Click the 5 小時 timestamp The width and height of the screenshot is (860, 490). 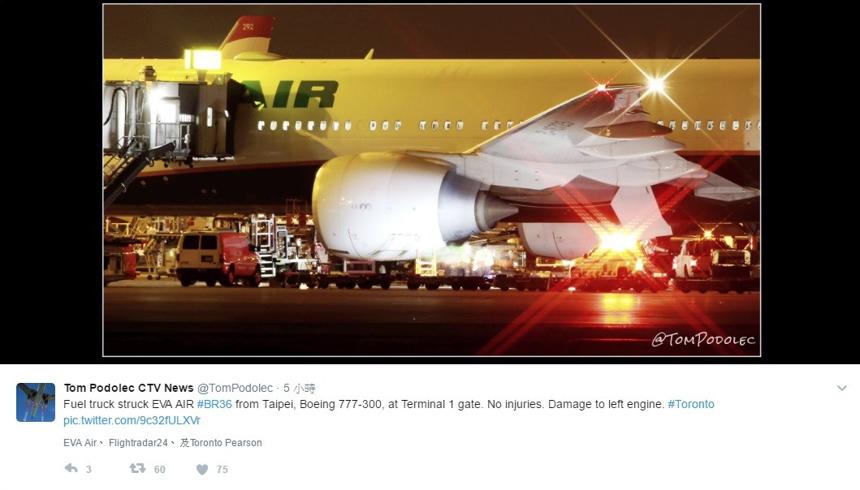tap(299, 388)
